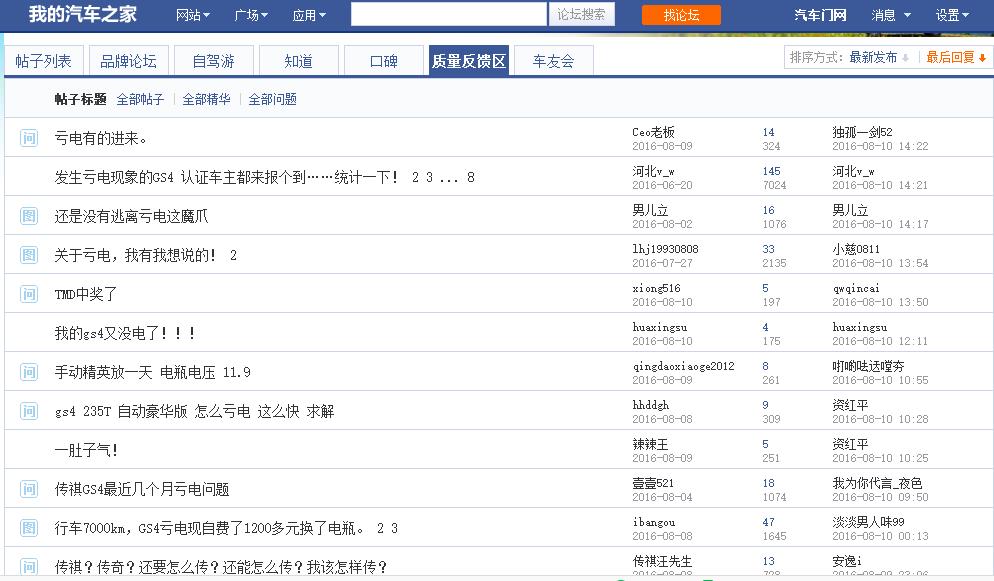
Task: View last replier qwqincai
Action: tap(856, 288)
